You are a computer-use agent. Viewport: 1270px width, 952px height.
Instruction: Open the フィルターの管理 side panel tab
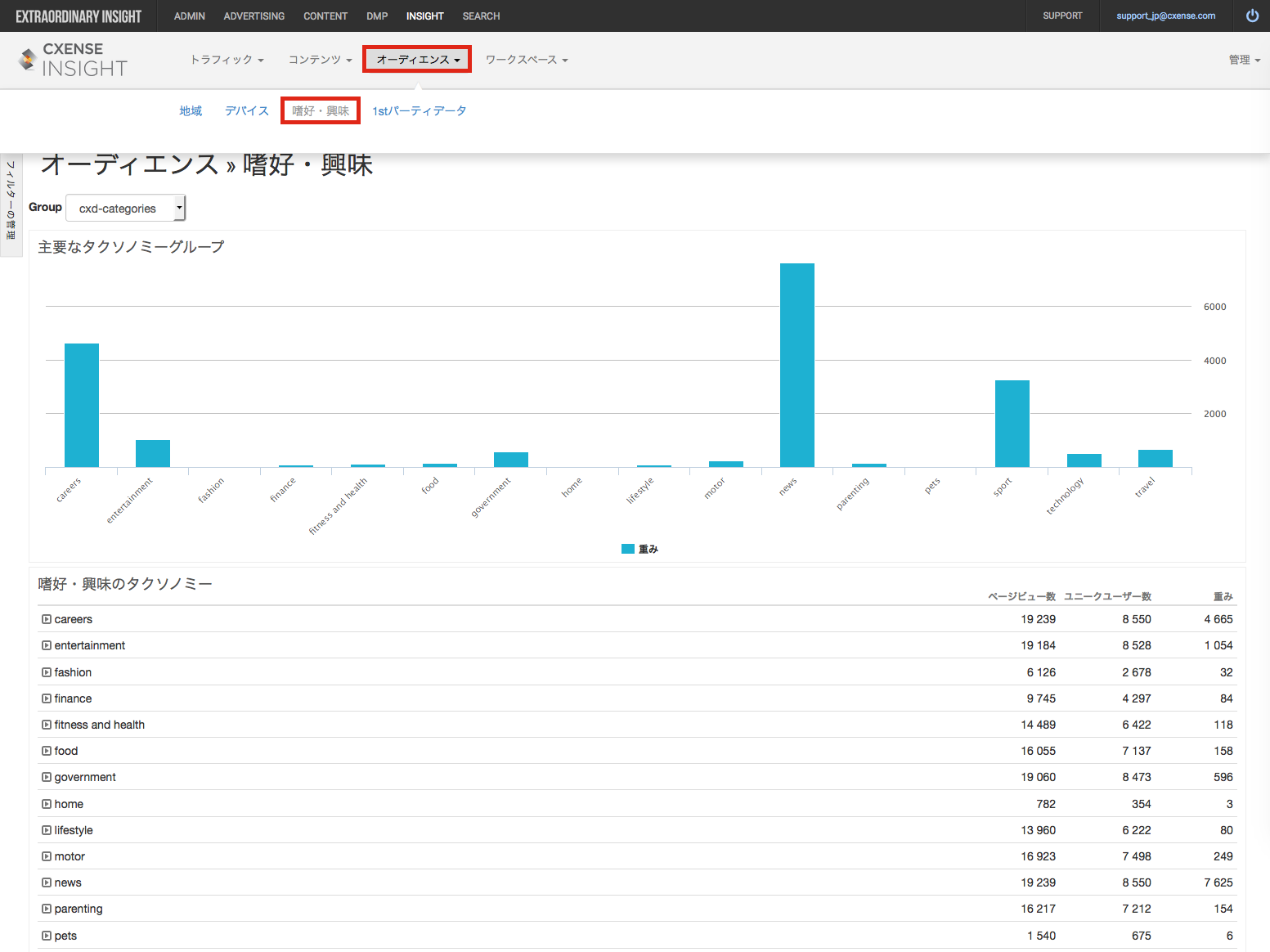click(11, 204)
